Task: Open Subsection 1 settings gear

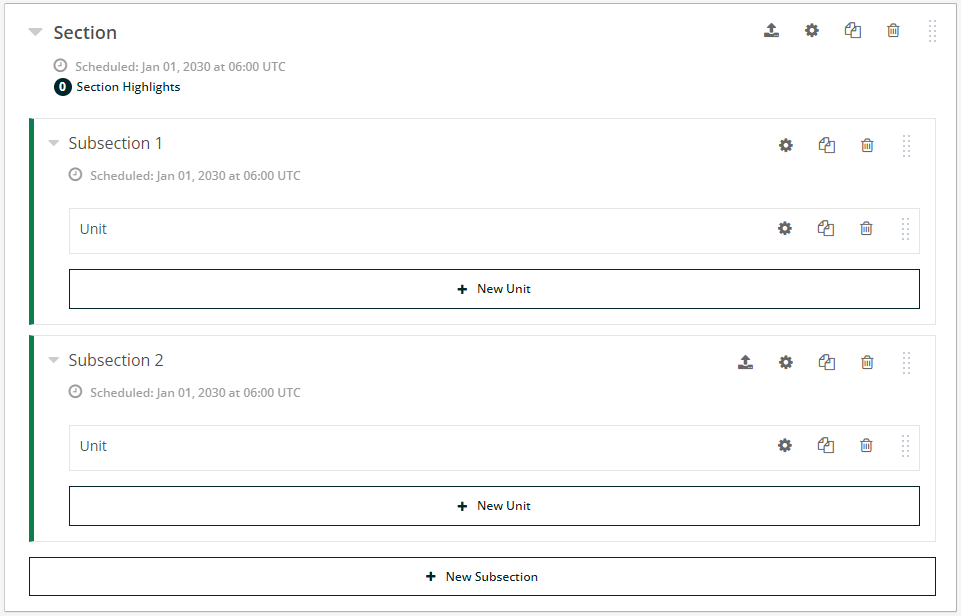Action: [x=786, y=145]
